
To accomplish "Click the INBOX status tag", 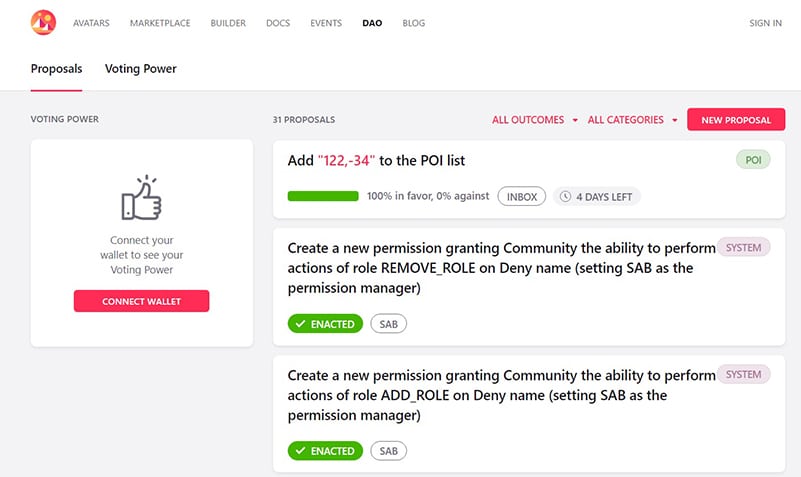I will pos(522,197).
